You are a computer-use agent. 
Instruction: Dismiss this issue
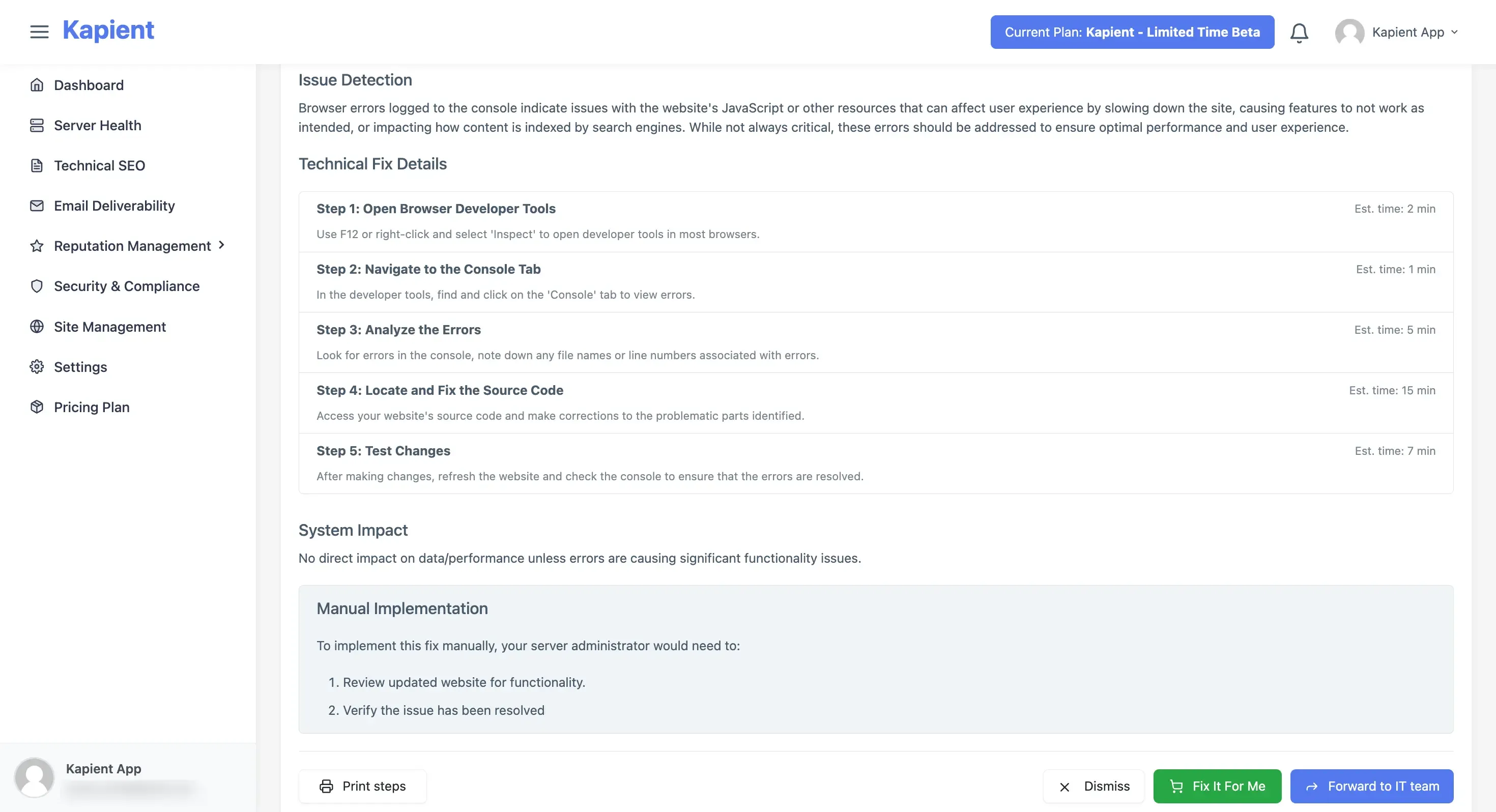click(x=1094, y=786)
